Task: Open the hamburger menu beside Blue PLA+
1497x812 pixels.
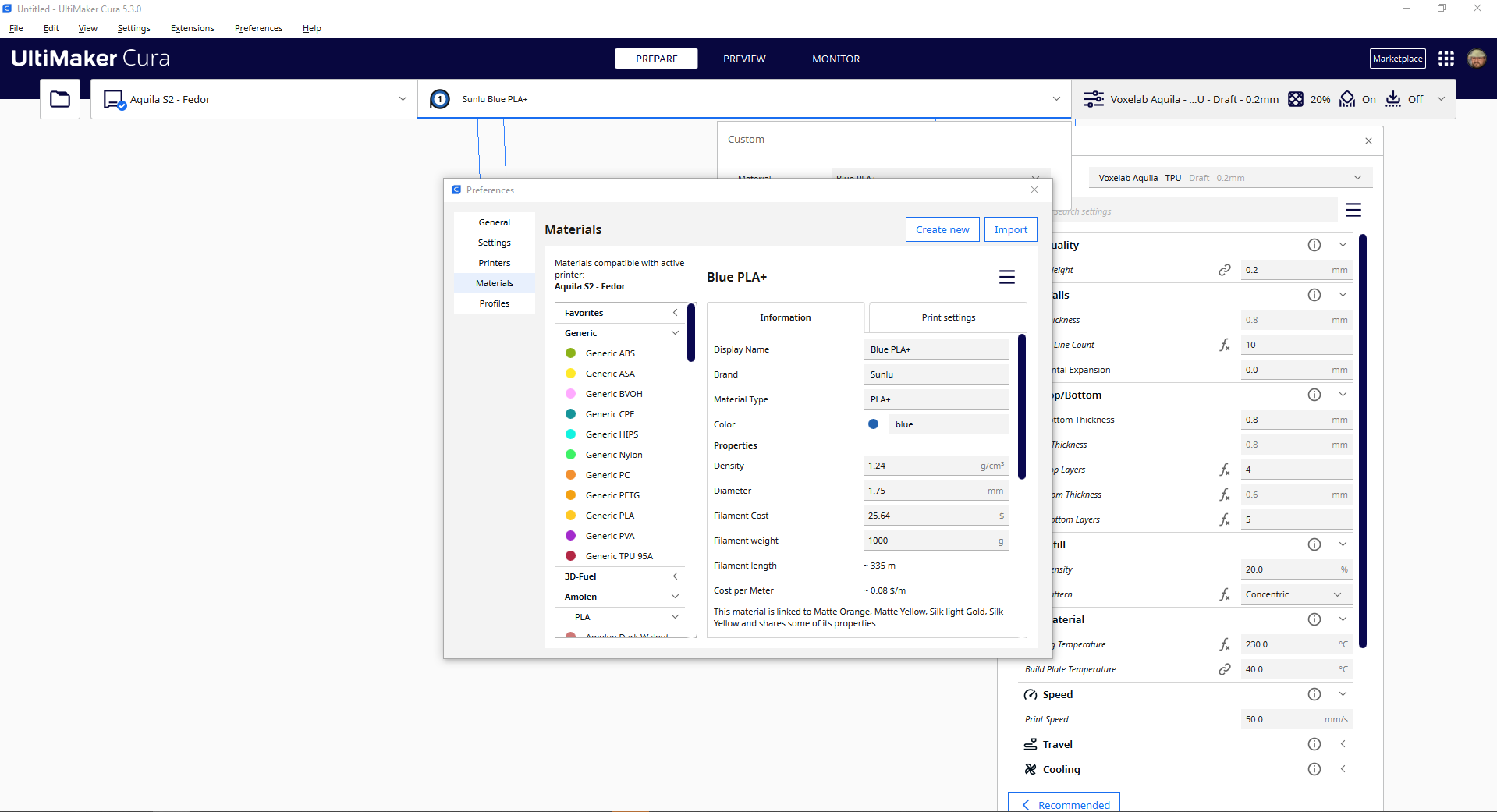Action: coord(1007,277)
